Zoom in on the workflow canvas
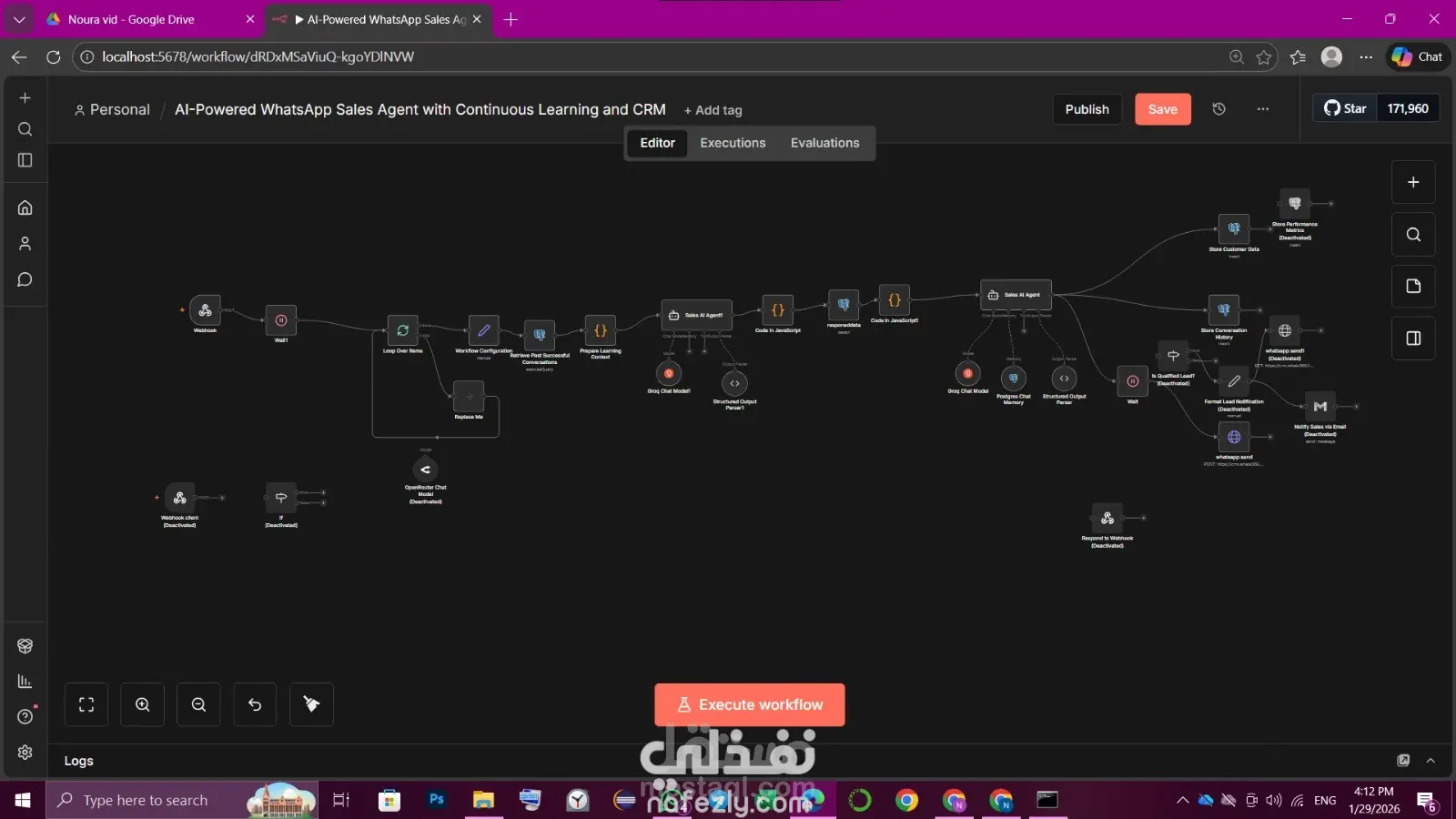The image size is (1456, 819). pos(143,704)
